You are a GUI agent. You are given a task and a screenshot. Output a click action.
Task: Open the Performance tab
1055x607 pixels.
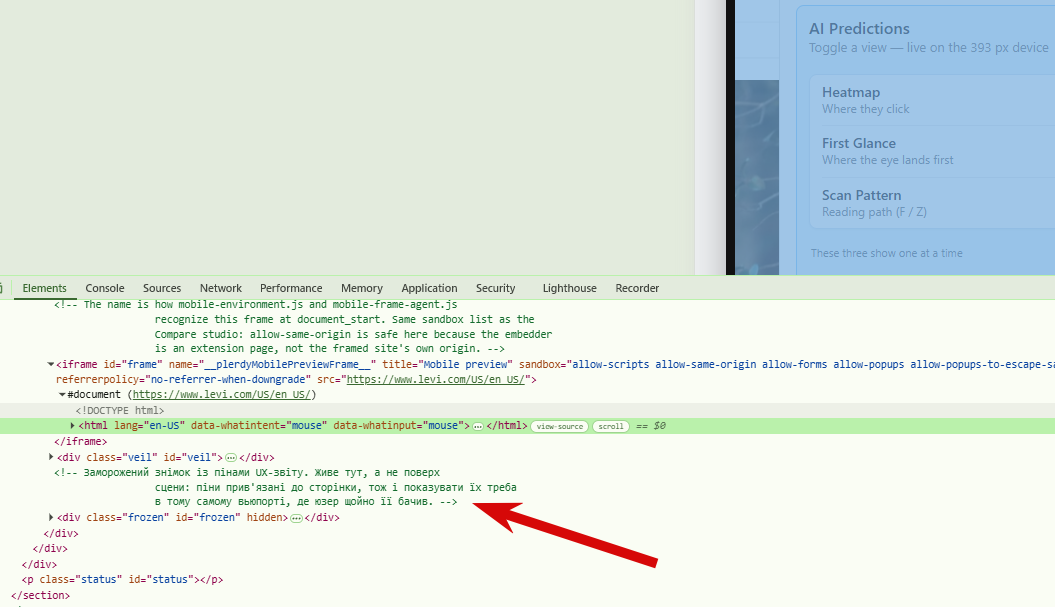(x=291, y=288)
